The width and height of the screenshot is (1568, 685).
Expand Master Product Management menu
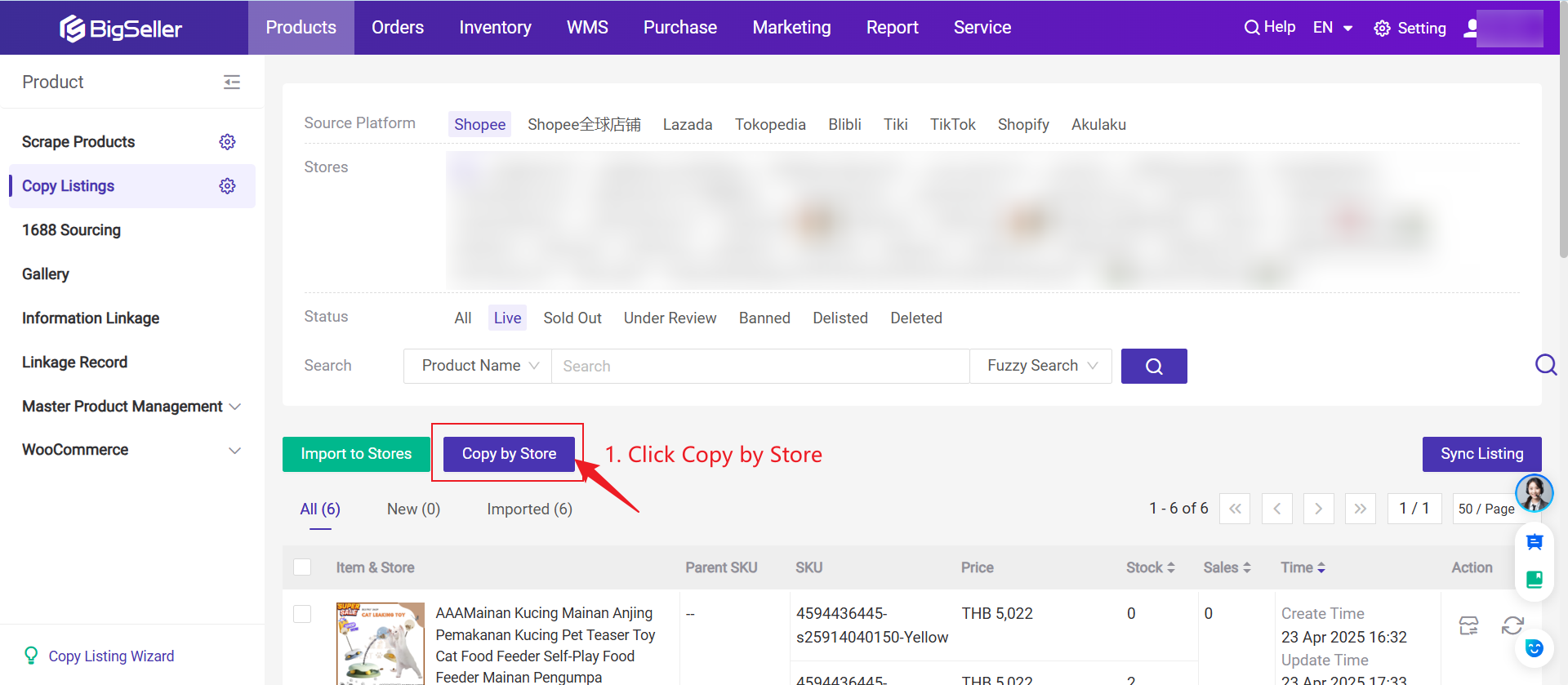click(x=131, y=407)
